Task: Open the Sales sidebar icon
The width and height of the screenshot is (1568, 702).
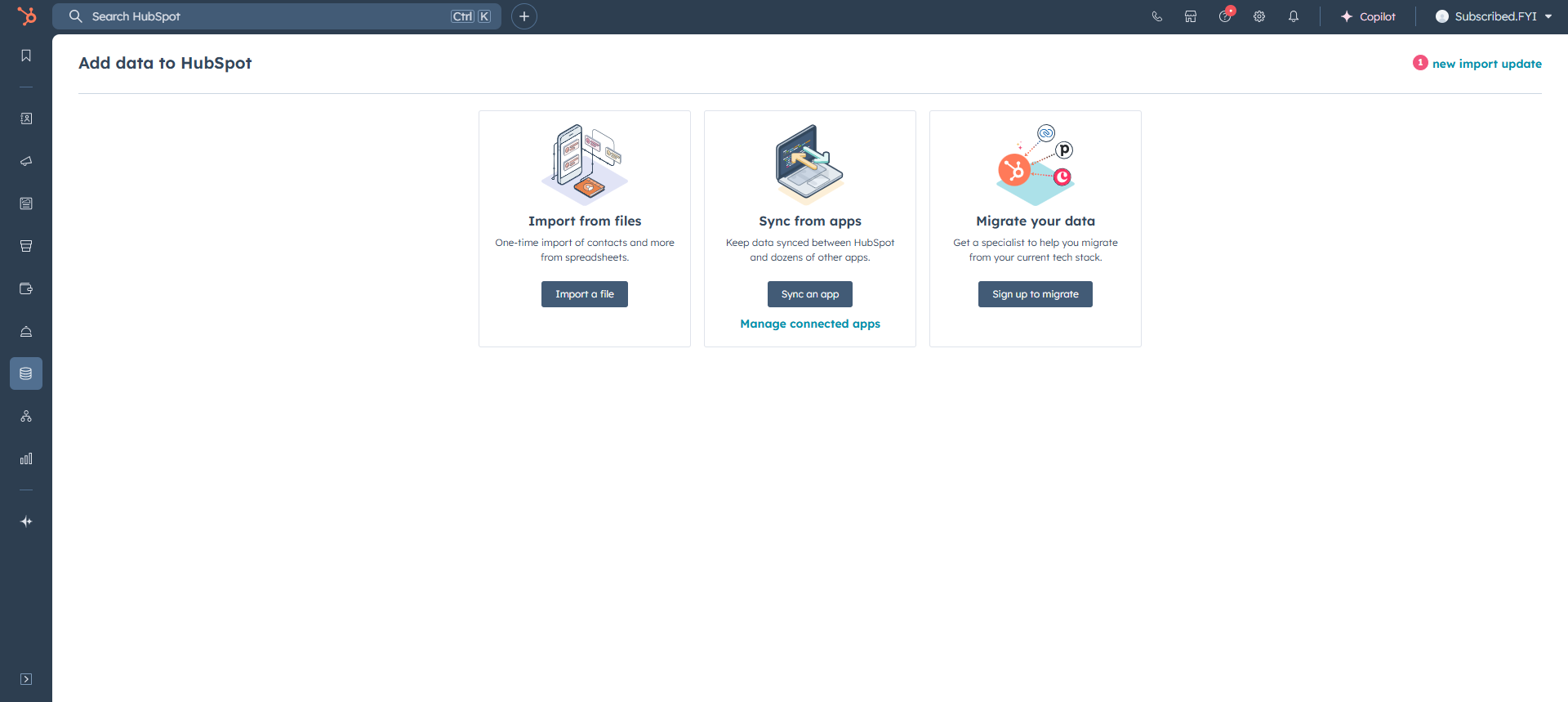Action: click(26, 246)
